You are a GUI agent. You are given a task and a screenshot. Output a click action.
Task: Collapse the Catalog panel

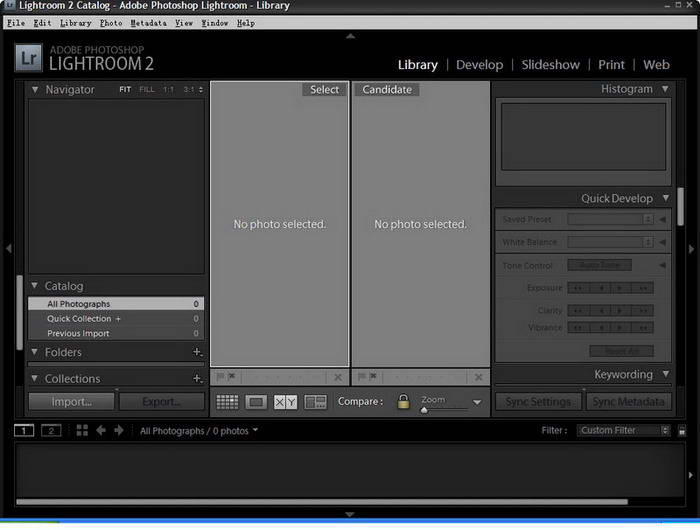click(x=34, y=285)
